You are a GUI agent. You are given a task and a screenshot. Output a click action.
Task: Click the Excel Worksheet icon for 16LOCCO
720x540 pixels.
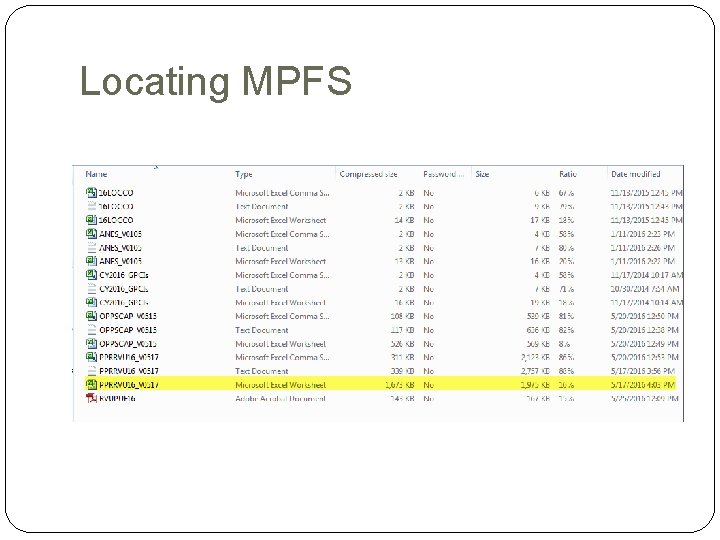(x=91, y=220)
